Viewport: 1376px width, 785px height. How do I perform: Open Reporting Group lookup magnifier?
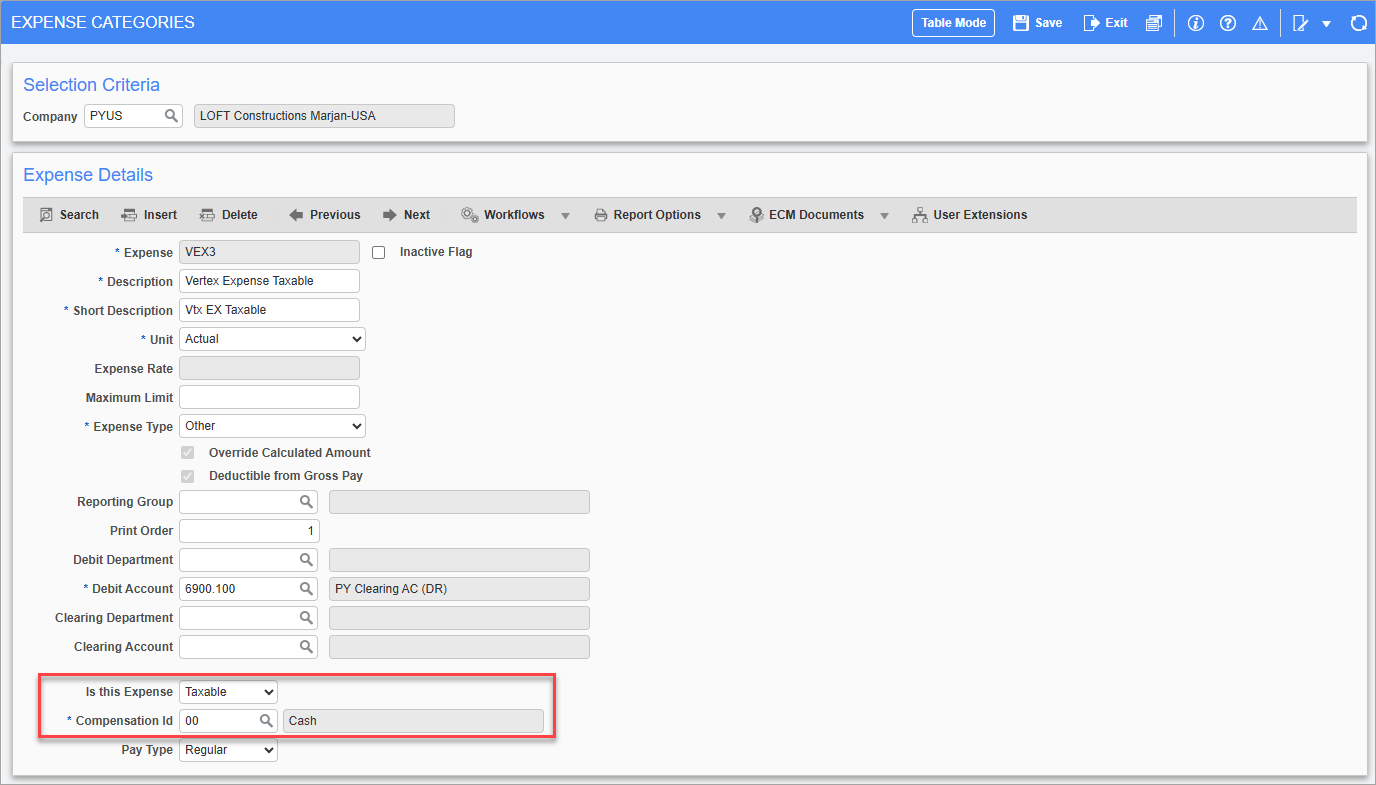point(307,502)
